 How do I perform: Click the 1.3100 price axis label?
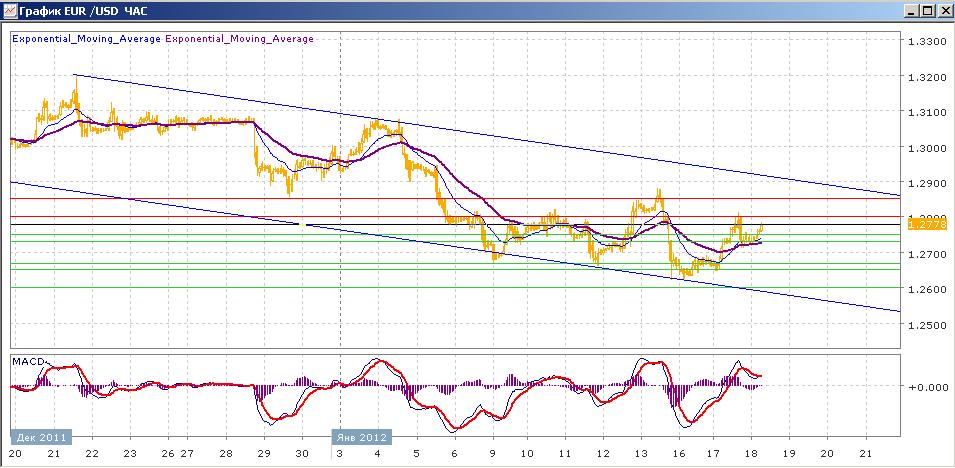tap(927, 112)
